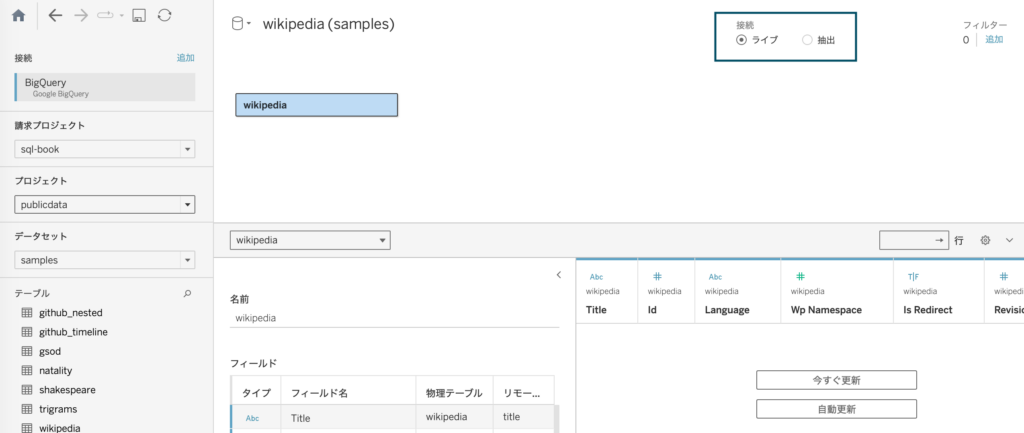Change Wp Namespace green number type icon
The image size is (1024, 433).
801,276
